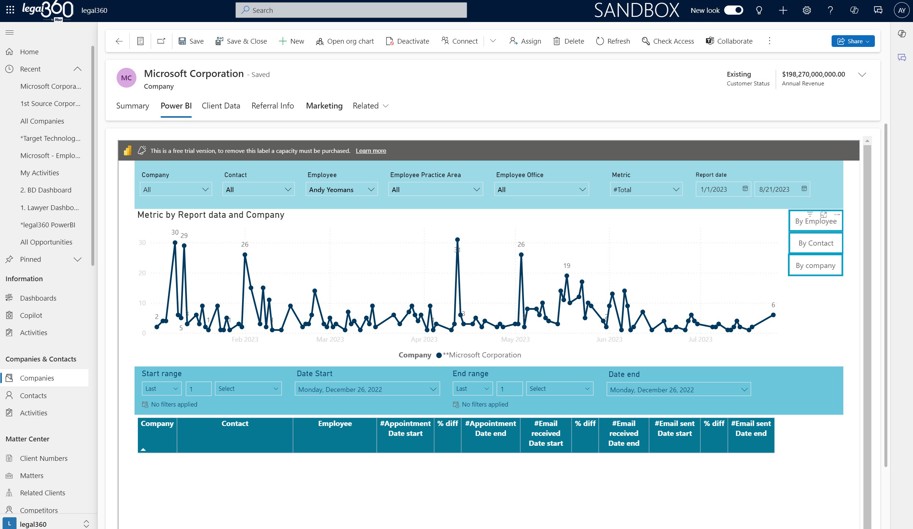Viewport: 913px width, 529px height.
Task: Open the Date end dropdown
Action: pos(678,390)
